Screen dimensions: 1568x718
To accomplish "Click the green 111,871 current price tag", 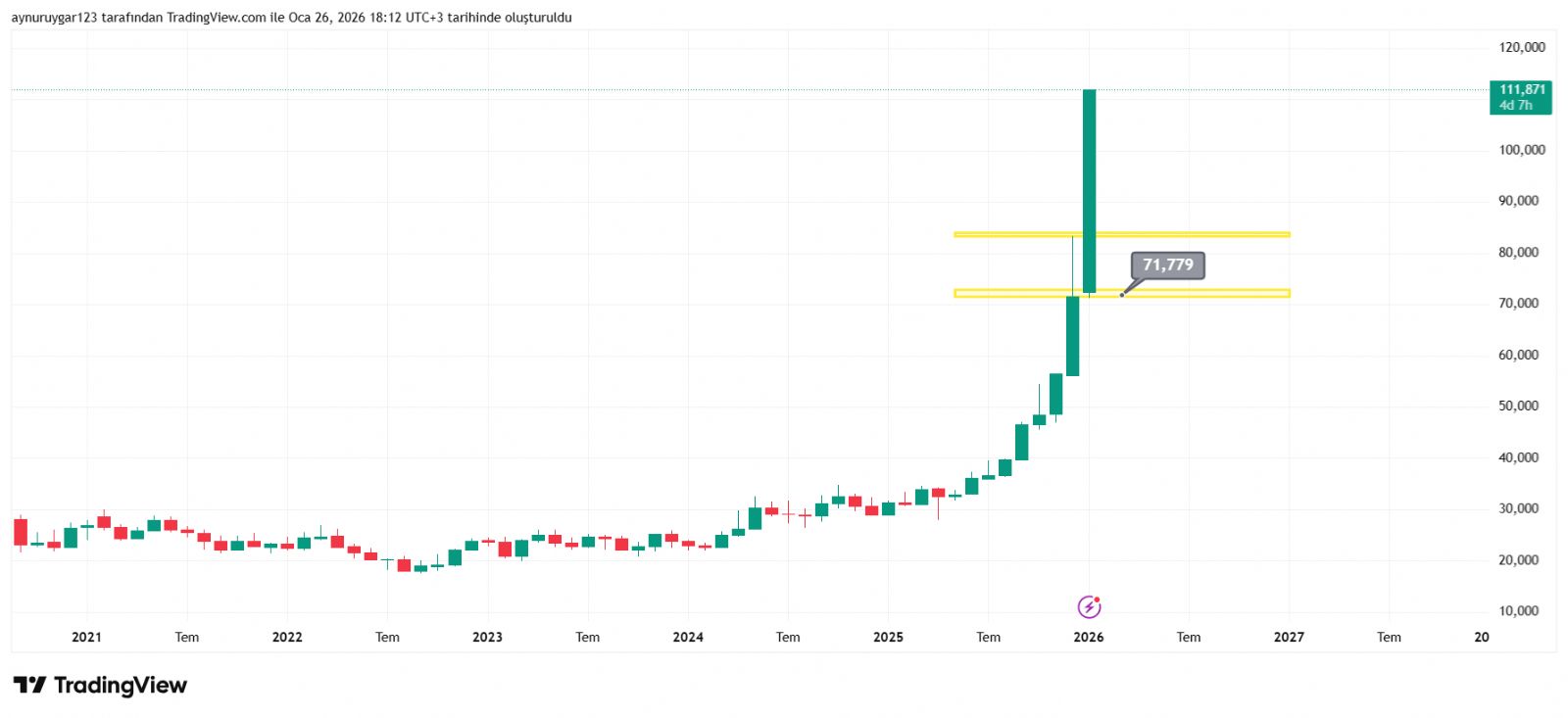I will click(x=1520, y=97).
